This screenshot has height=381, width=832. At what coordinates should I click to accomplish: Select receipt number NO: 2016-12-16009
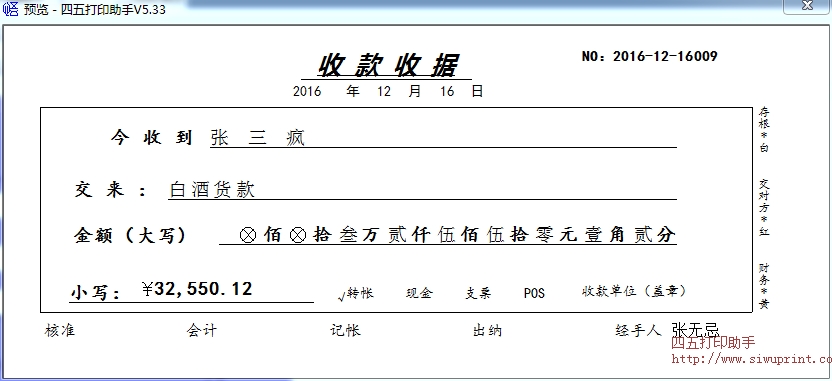pyautogui.click(x=649, y=56)
